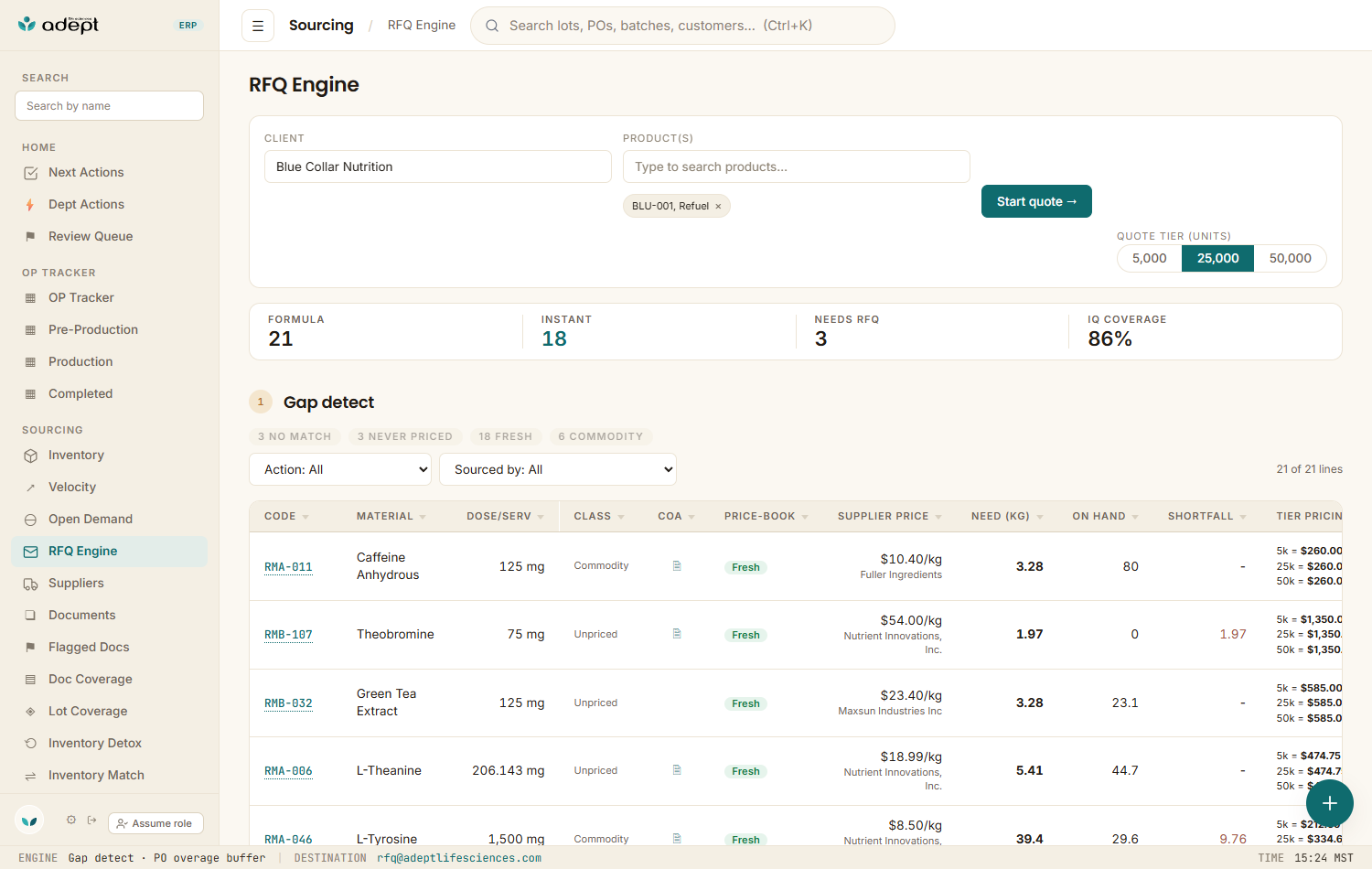Click the Assume role button

click(x=155, y=823)
